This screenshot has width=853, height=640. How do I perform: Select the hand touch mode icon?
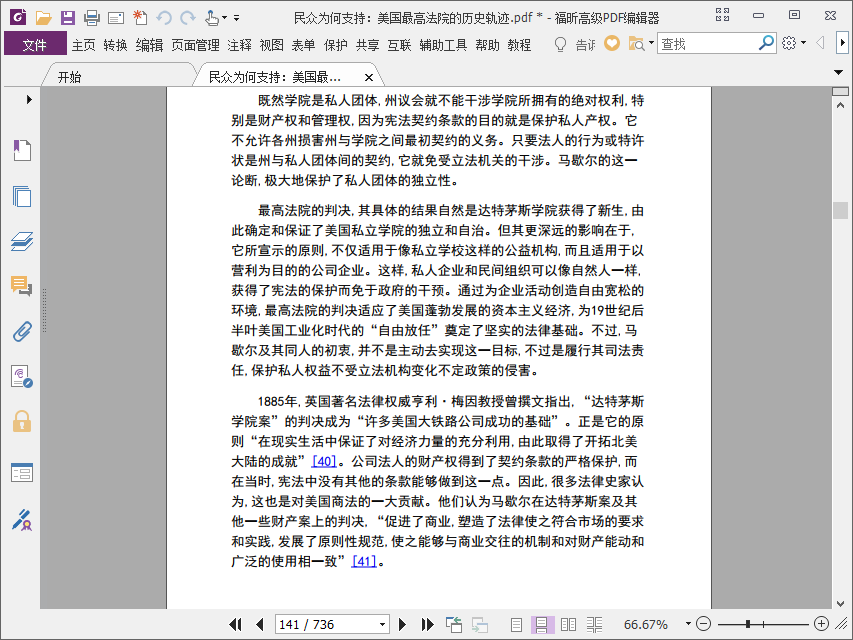212,18
